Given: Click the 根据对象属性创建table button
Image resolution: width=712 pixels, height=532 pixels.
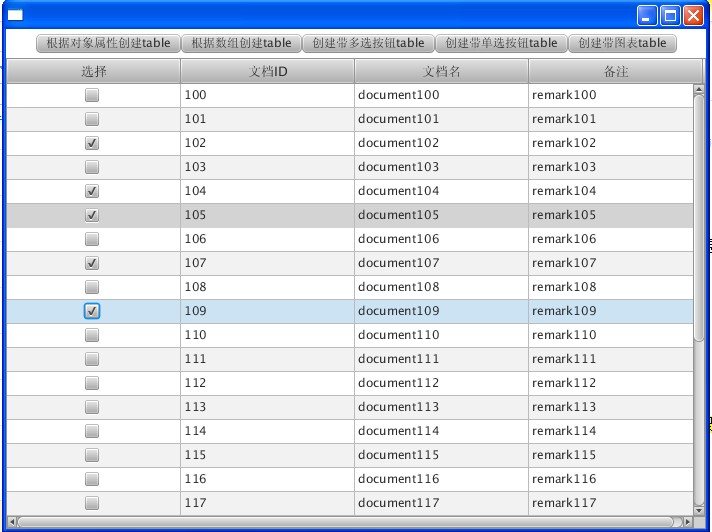Looking at the screenshot, I should (108, 44).
